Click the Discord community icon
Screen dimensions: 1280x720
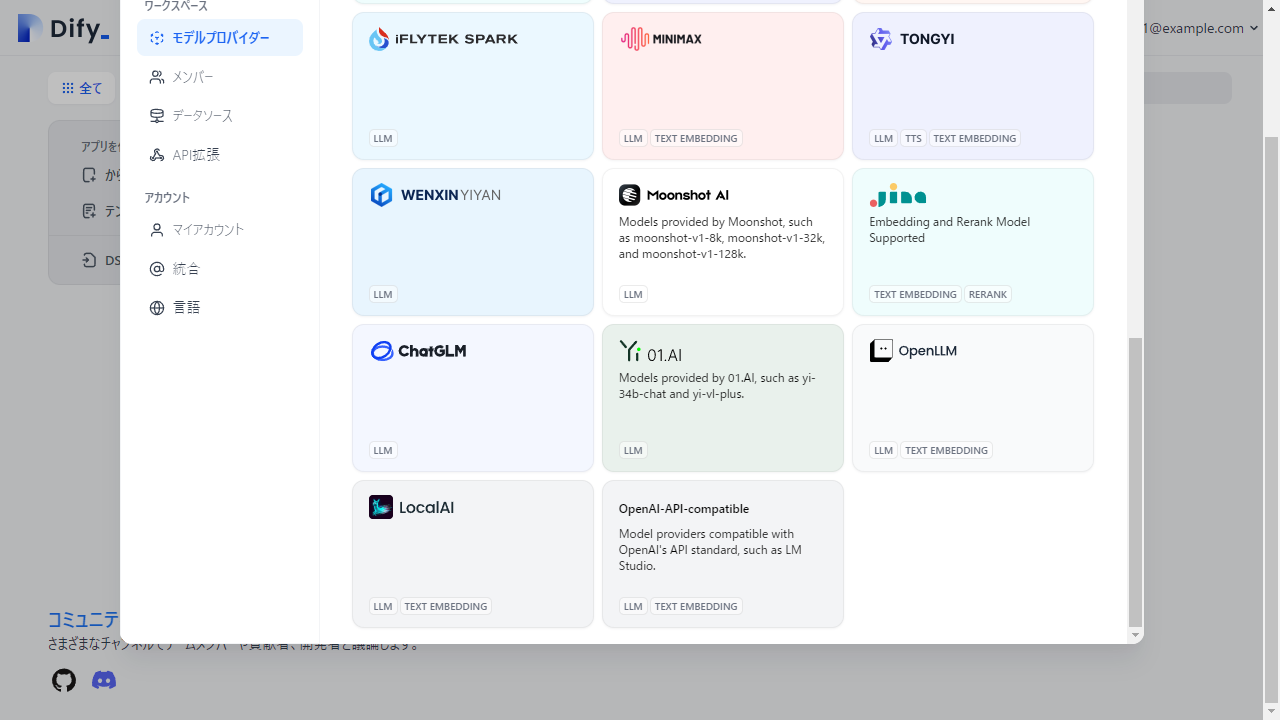[103, 680]
